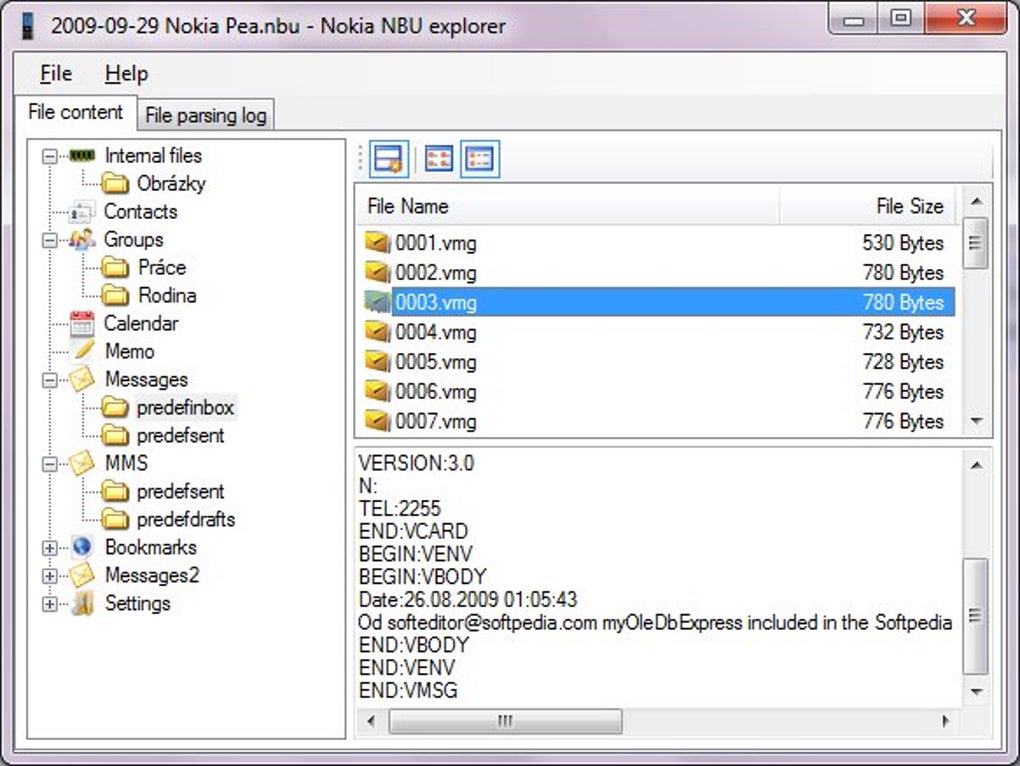Click preview pane vertical scrollbar thumb
Image resolution: width=1020 pixels, height=766 pixels.
pos(975,616)
